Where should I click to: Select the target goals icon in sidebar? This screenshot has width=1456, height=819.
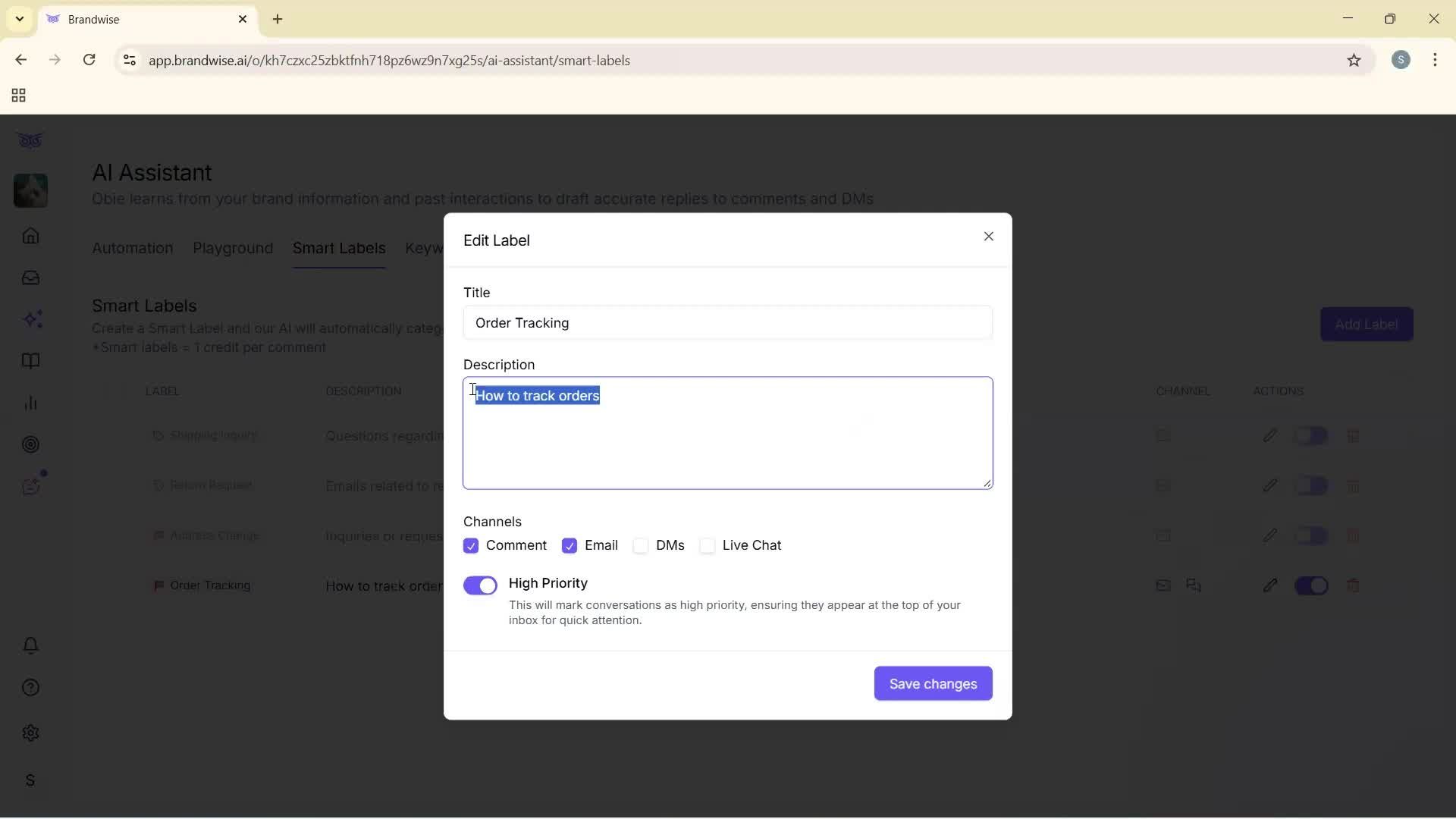(30, 444)
